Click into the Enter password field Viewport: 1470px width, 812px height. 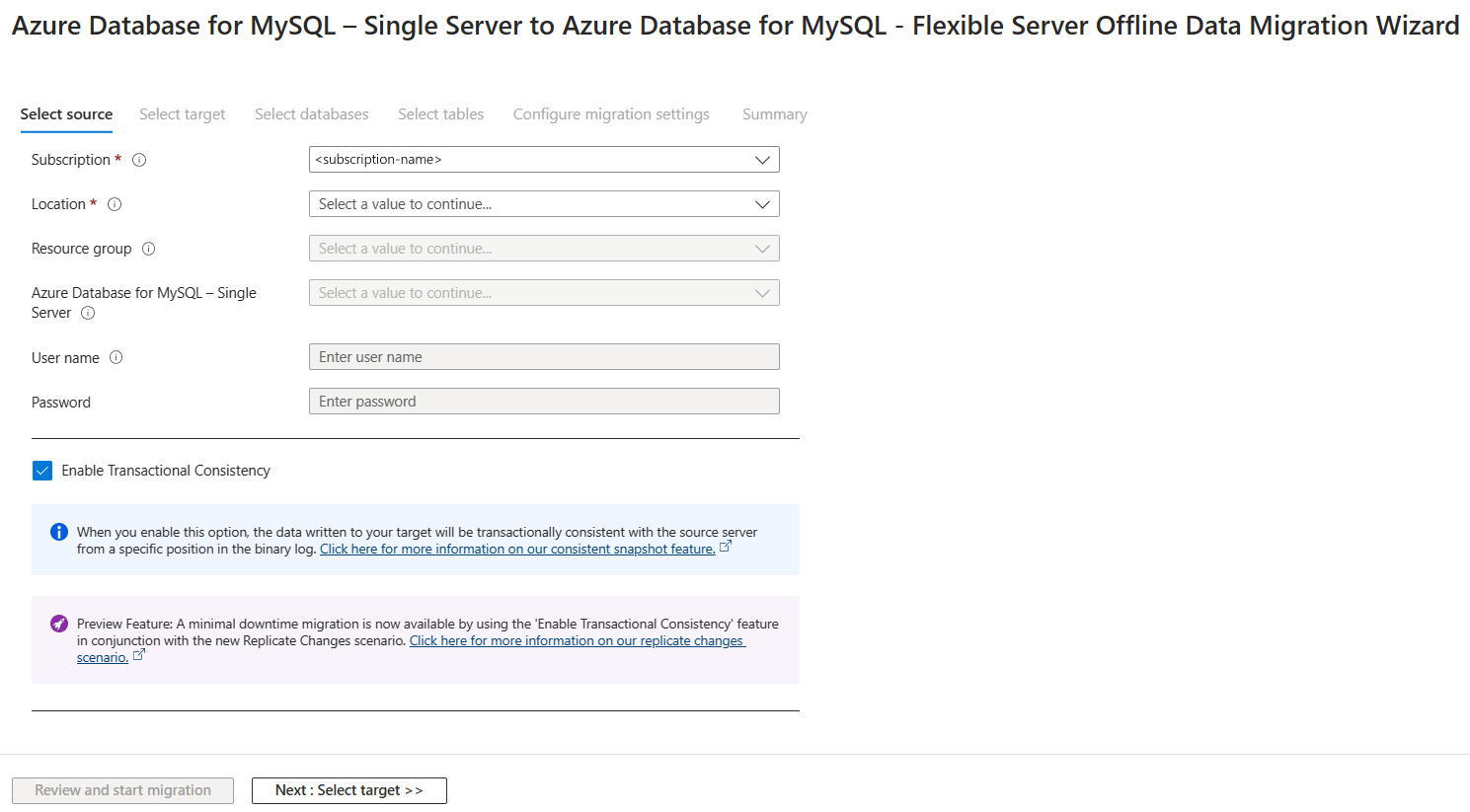coord(544,402)
